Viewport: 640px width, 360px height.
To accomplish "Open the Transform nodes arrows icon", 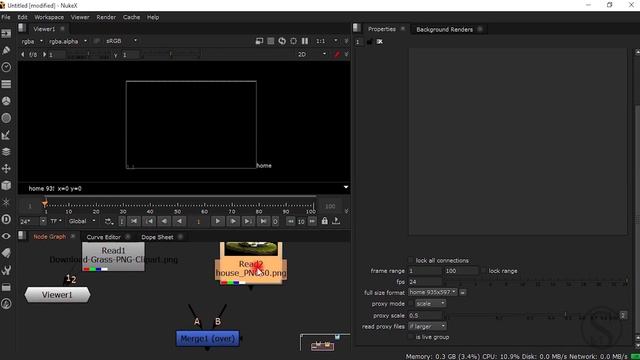I will point(6,169).
